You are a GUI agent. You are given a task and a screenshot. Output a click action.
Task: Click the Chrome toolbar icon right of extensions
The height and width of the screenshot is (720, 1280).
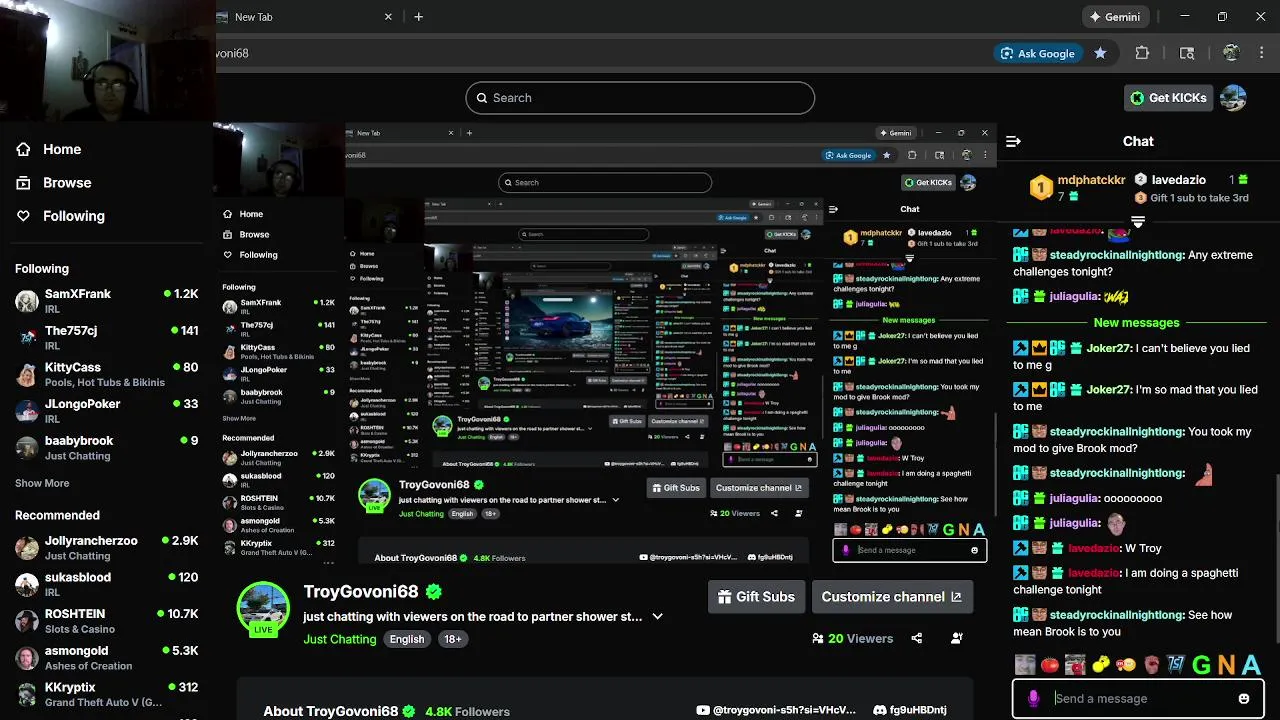coord(1187,53)
